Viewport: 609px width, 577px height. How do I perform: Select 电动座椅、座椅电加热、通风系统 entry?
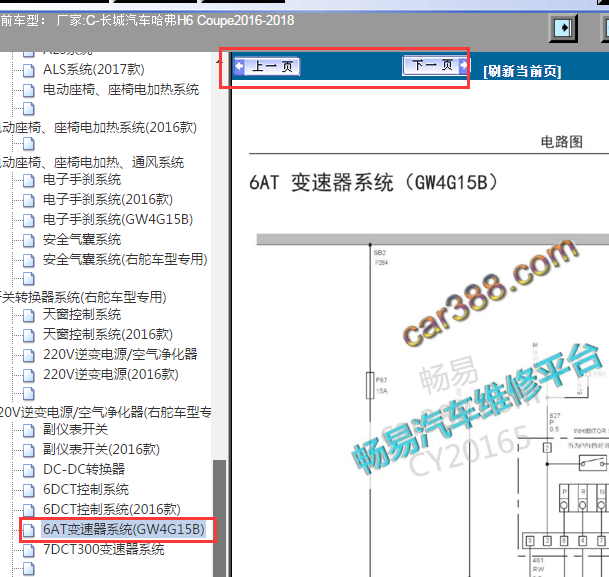point(92,162)
